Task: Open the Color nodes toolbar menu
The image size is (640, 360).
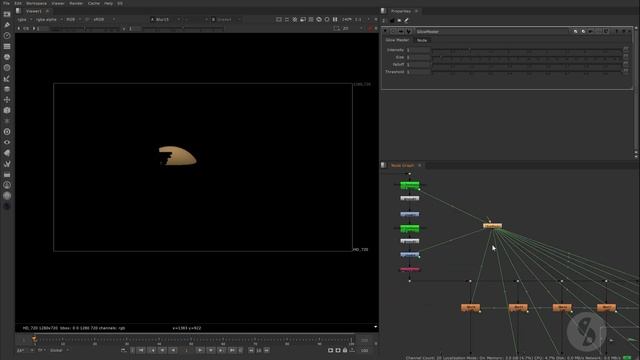Action: tap(7, 57)
